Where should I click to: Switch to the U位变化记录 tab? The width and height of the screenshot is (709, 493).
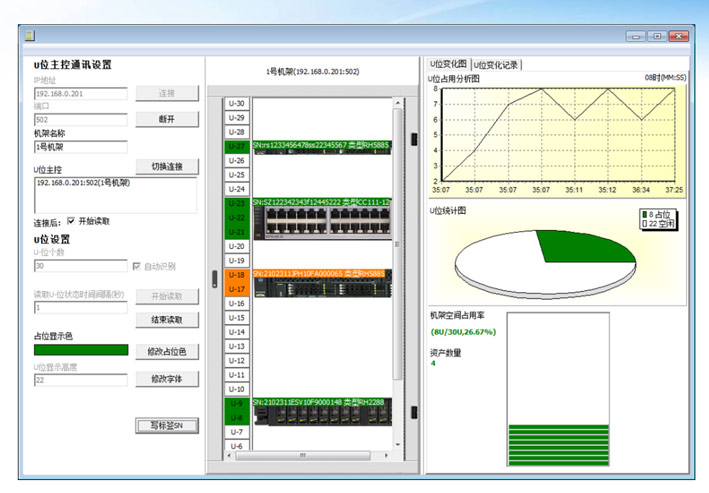point(497,65)
